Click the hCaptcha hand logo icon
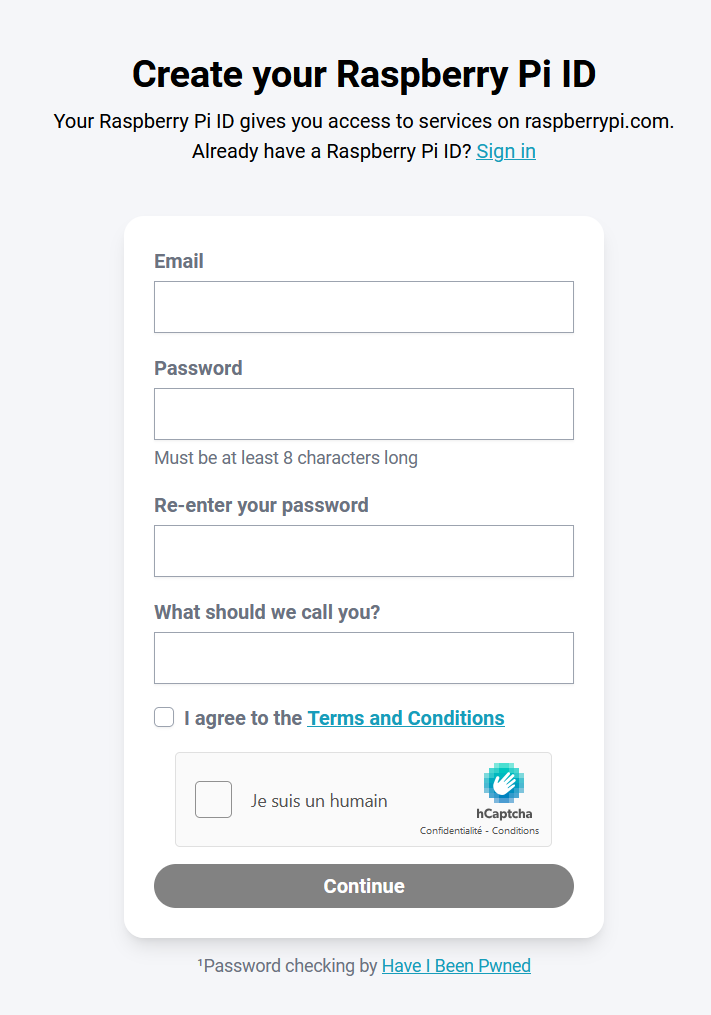This screenshot has height=1015, width=711. [504, 783]
